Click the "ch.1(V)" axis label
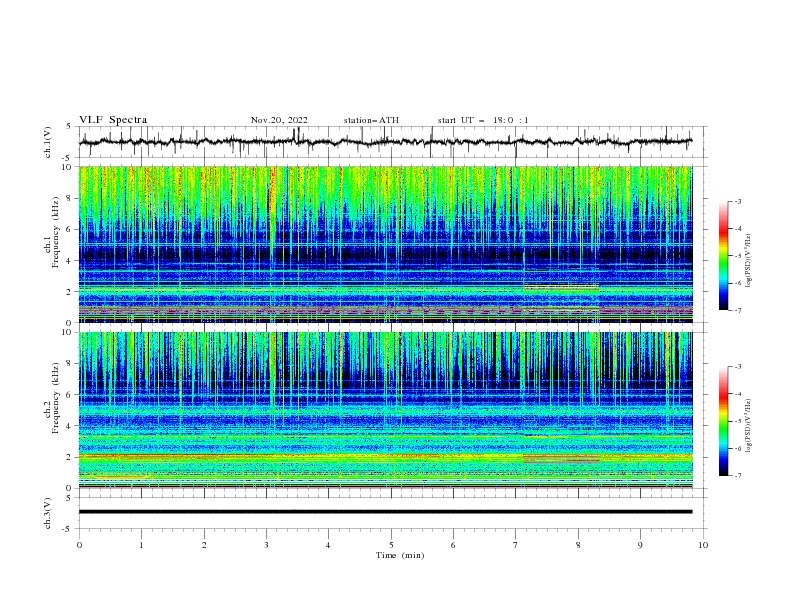 pyautogui.click(x=48, y=142)
